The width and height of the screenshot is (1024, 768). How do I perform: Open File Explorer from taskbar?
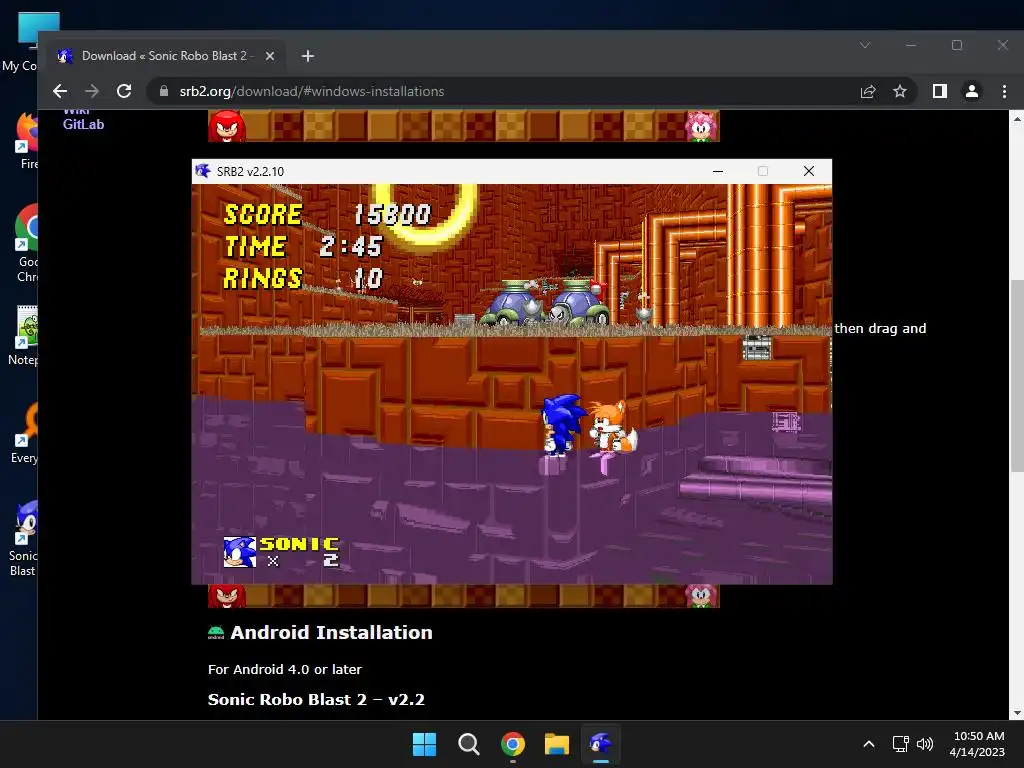[556, 744]
